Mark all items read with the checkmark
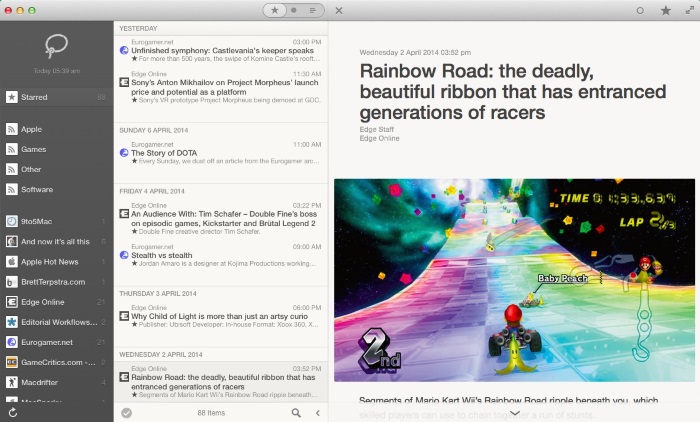 pos(127,413)
